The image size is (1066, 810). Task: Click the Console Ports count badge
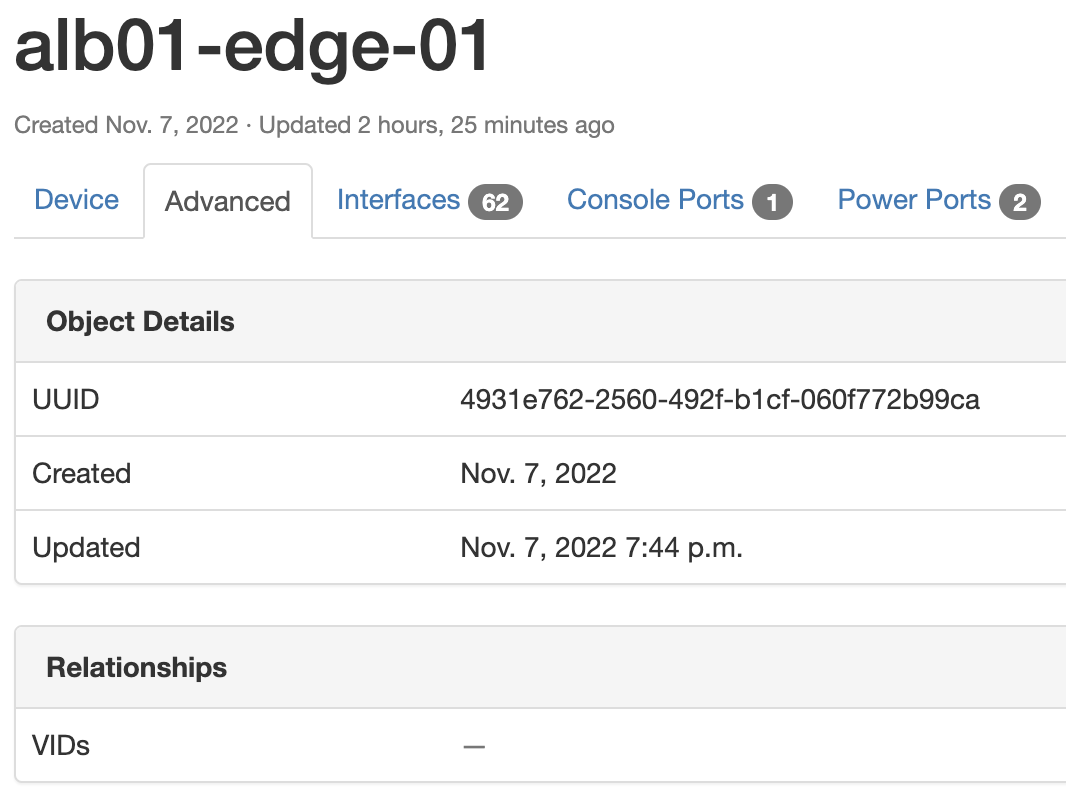[772, 203]
